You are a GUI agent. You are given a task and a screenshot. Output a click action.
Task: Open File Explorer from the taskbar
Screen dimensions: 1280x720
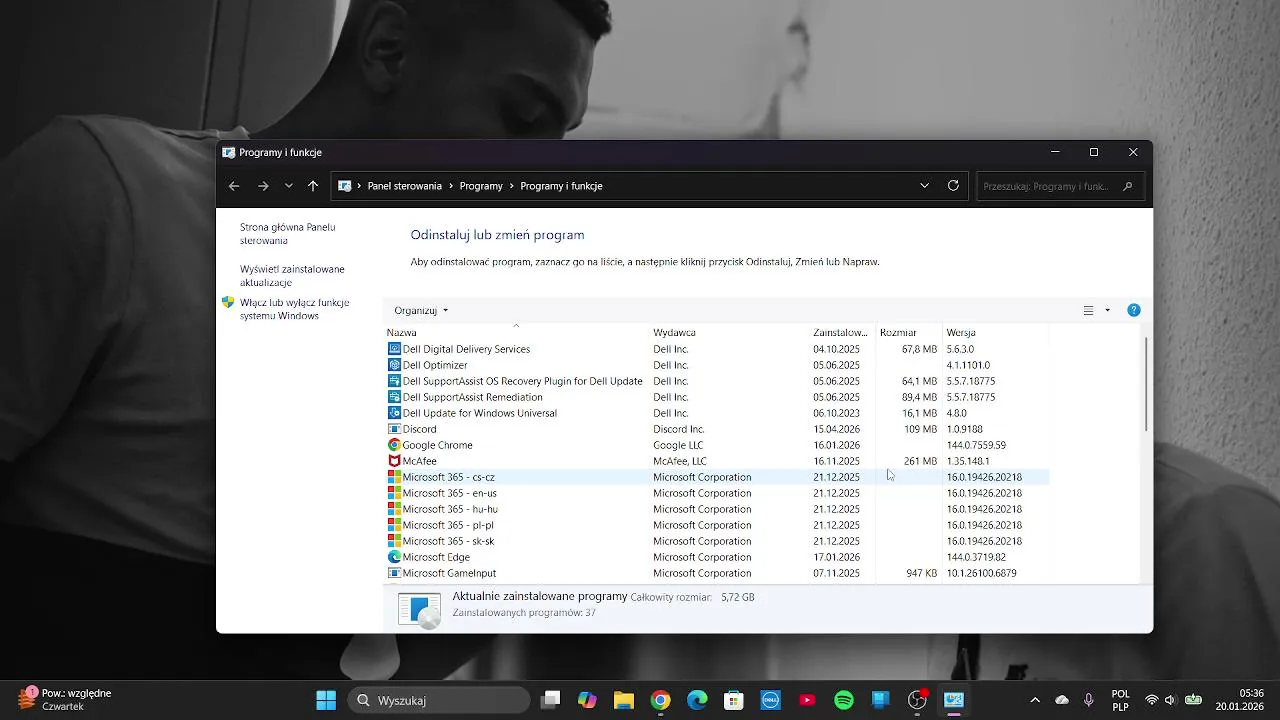point(623,700)
